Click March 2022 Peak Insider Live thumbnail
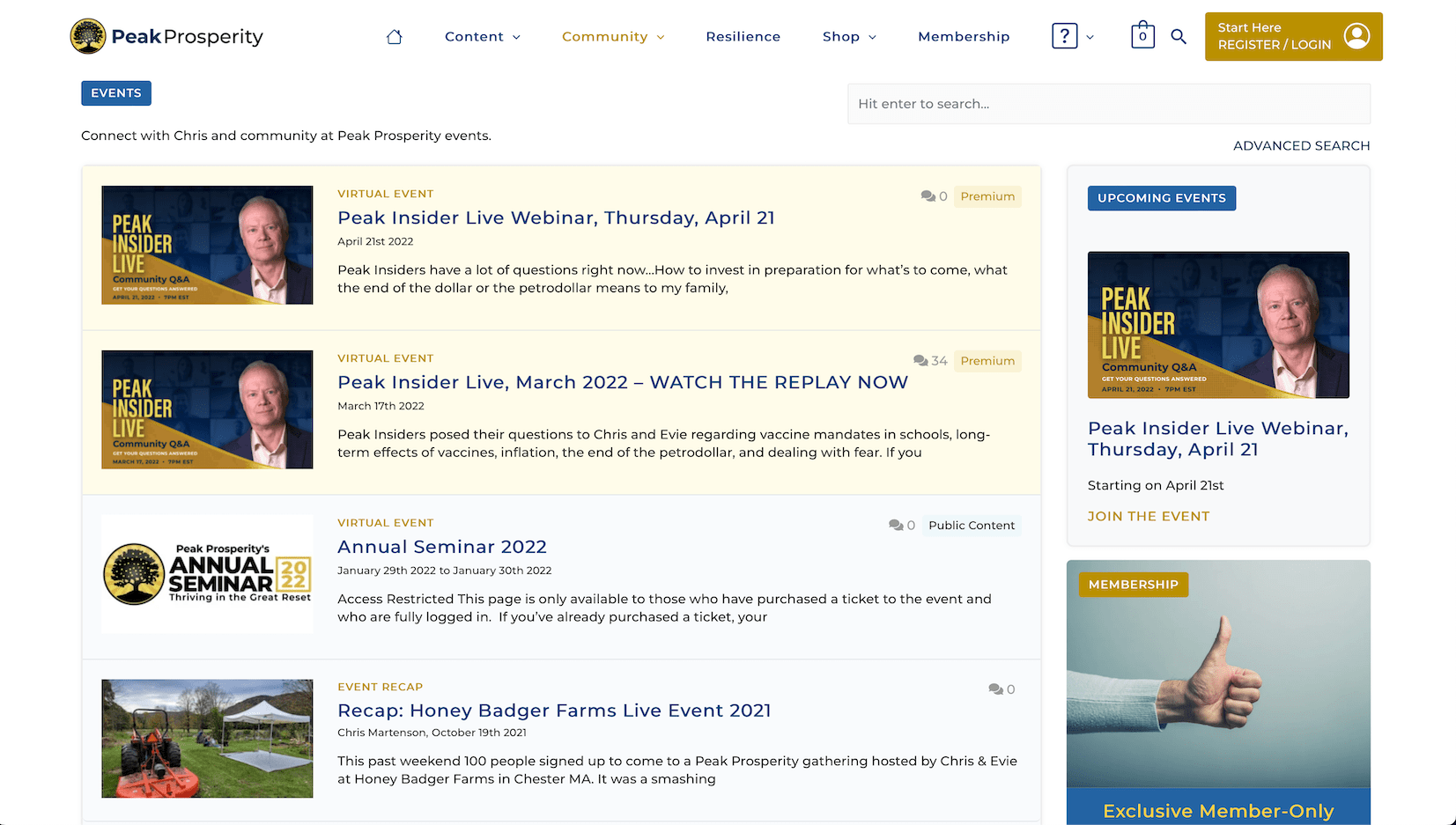 [207, 409]
